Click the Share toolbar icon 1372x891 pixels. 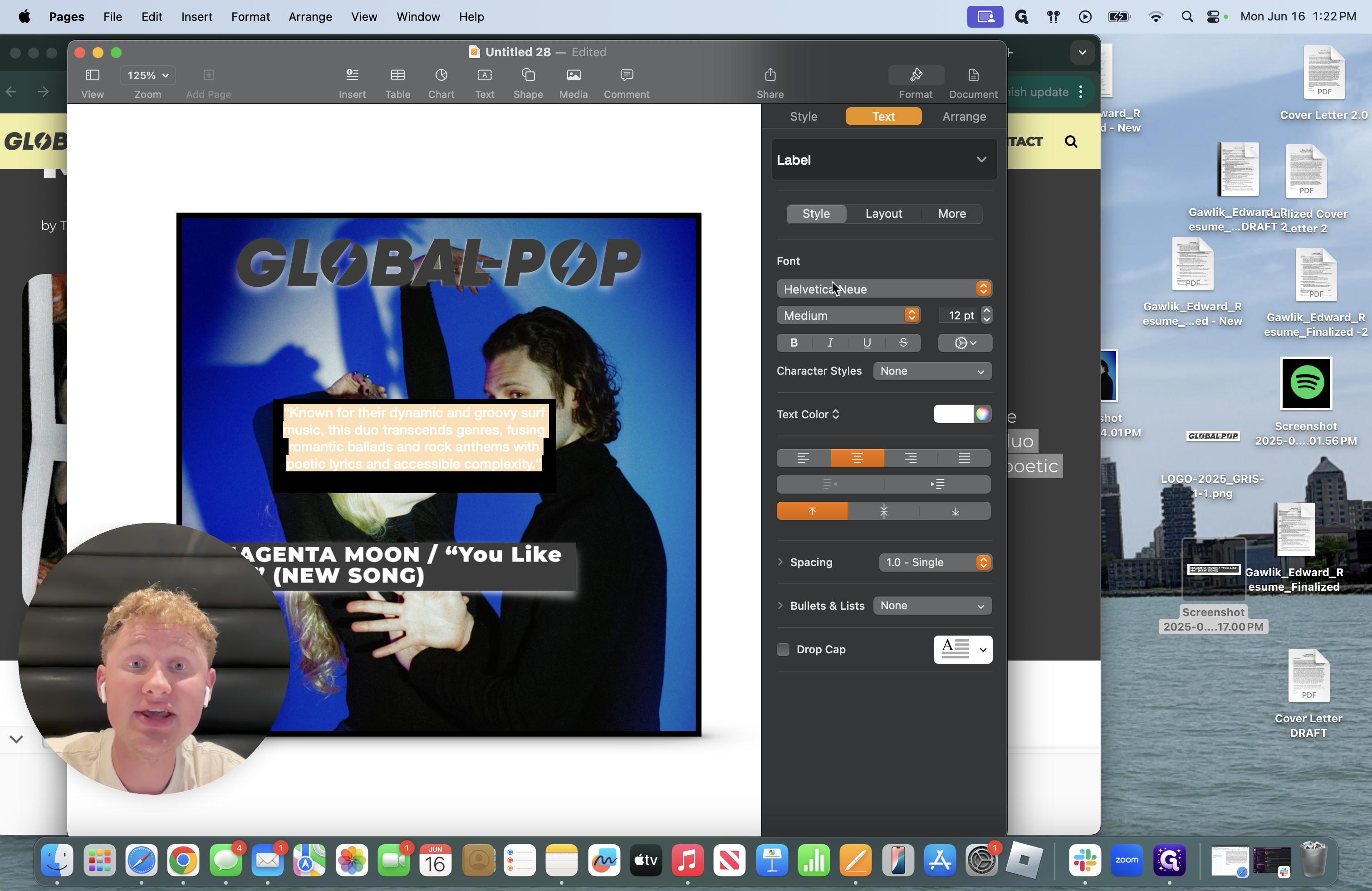770,74
